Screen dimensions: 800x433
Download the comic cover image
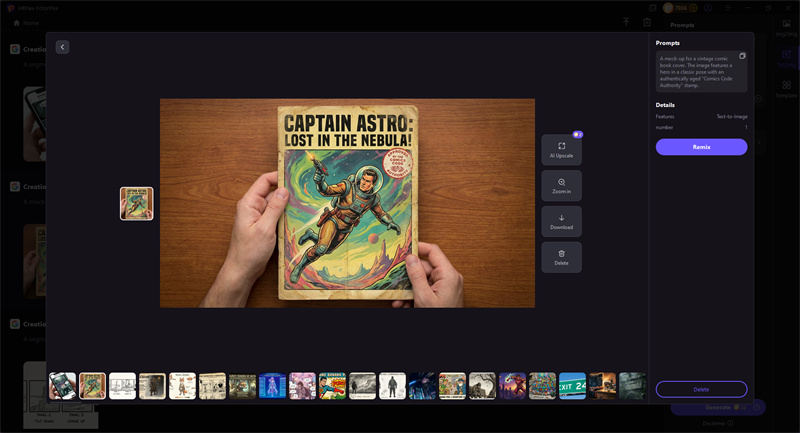pos(561,221)
